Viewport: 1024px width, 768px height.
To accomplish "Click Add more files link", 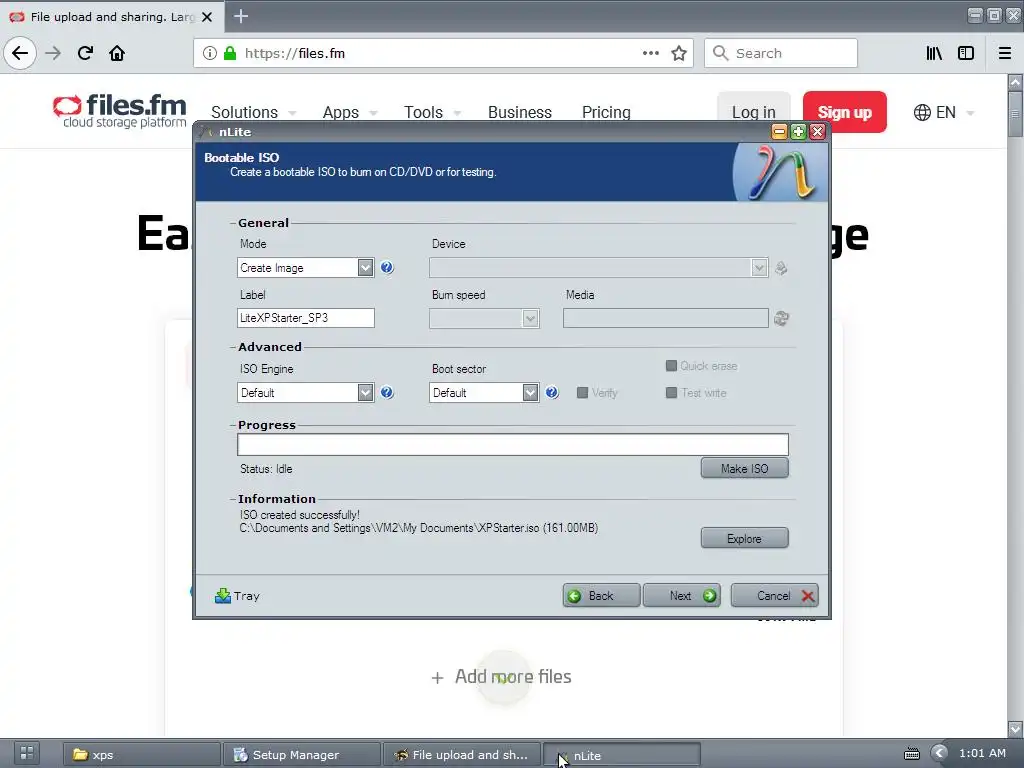I will [x=501, y=677].
